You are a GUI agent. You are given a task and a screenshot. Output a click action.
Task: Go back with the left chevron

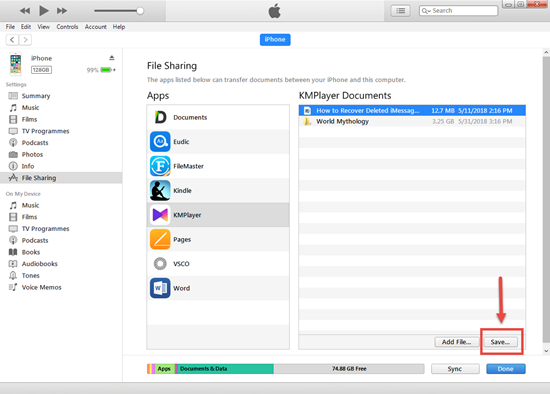click(12, 40)
